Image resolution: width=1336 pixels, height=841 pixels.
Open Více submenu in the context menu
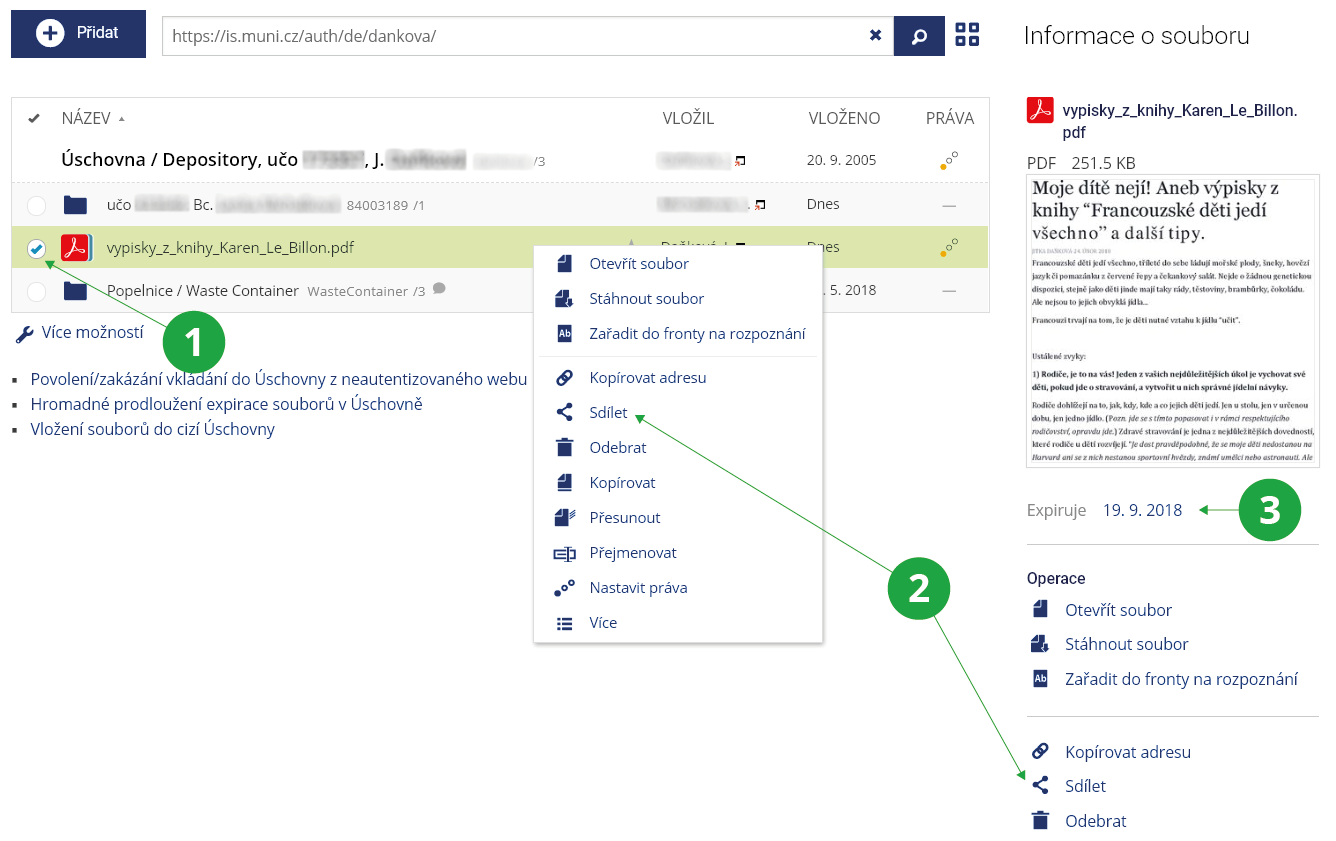(602, 623)
